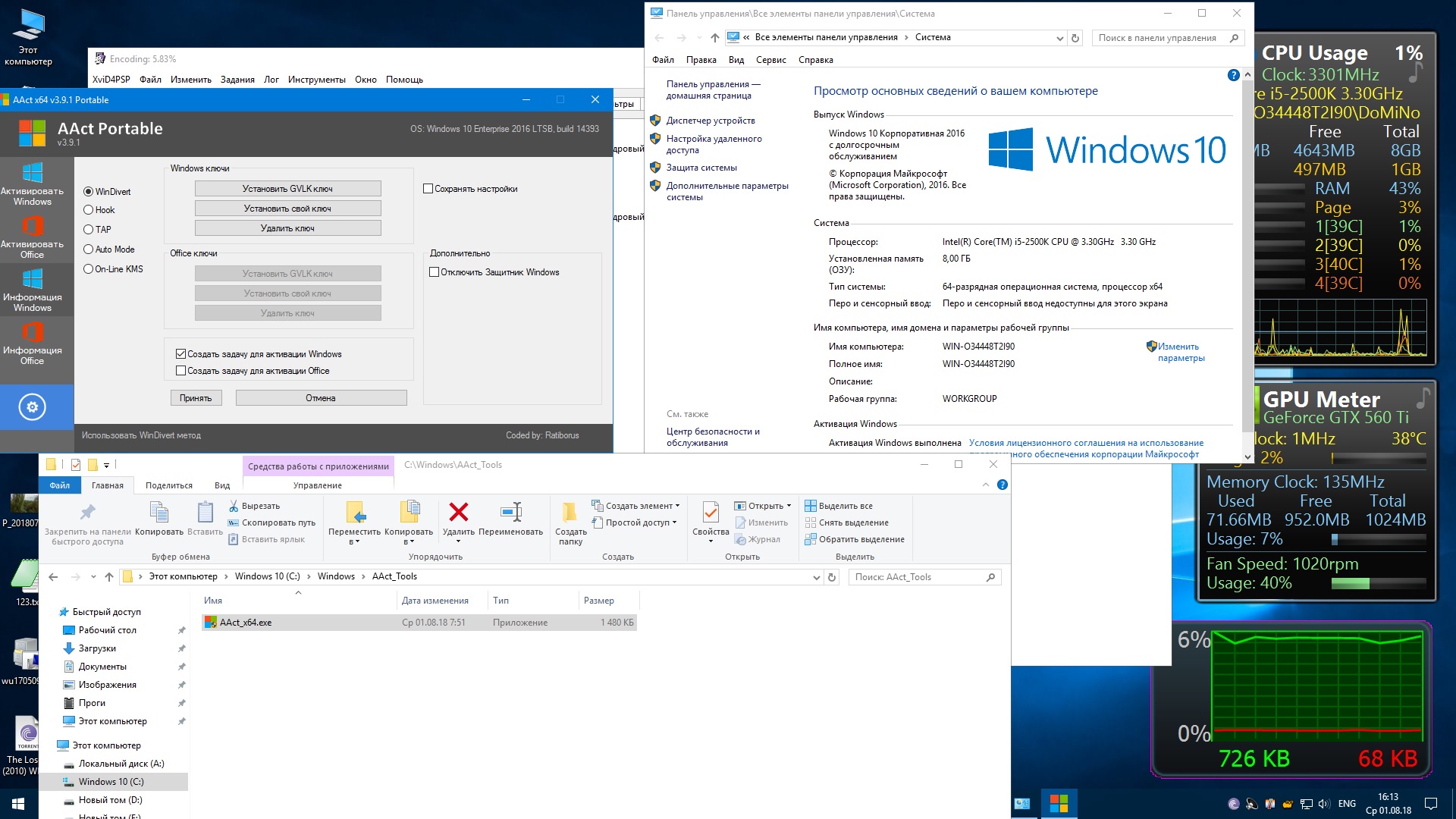Click Remove key under Windows keys

pos(287,228)
